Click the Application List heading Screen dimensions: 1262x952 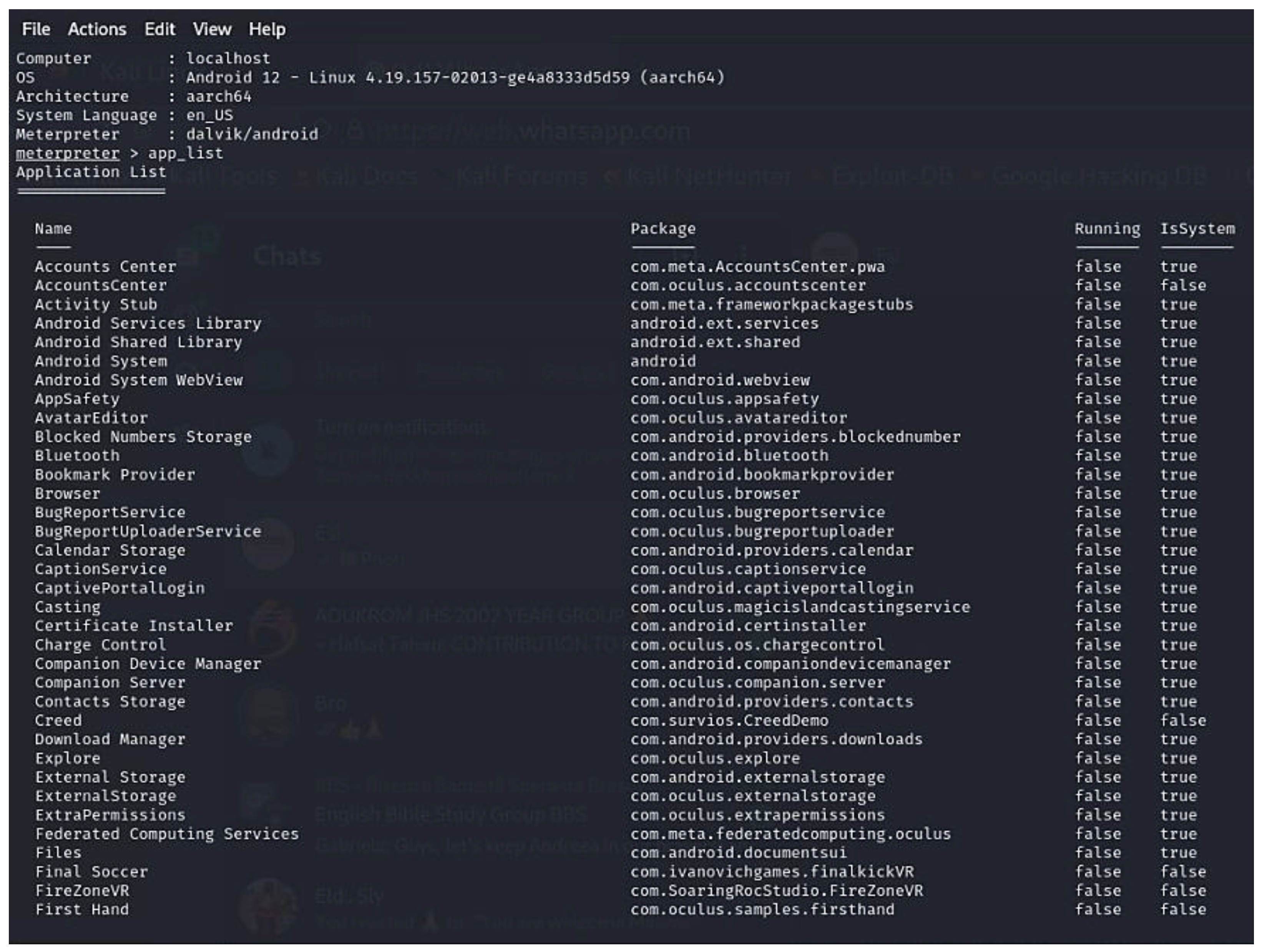(91, 172)
